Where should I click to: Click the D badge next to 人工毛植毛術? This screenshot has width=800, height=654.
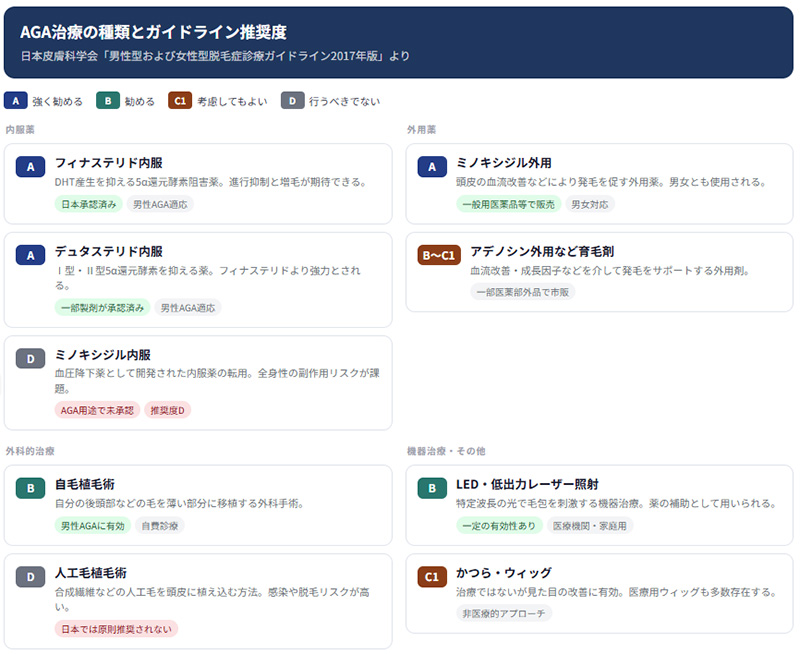31,577
